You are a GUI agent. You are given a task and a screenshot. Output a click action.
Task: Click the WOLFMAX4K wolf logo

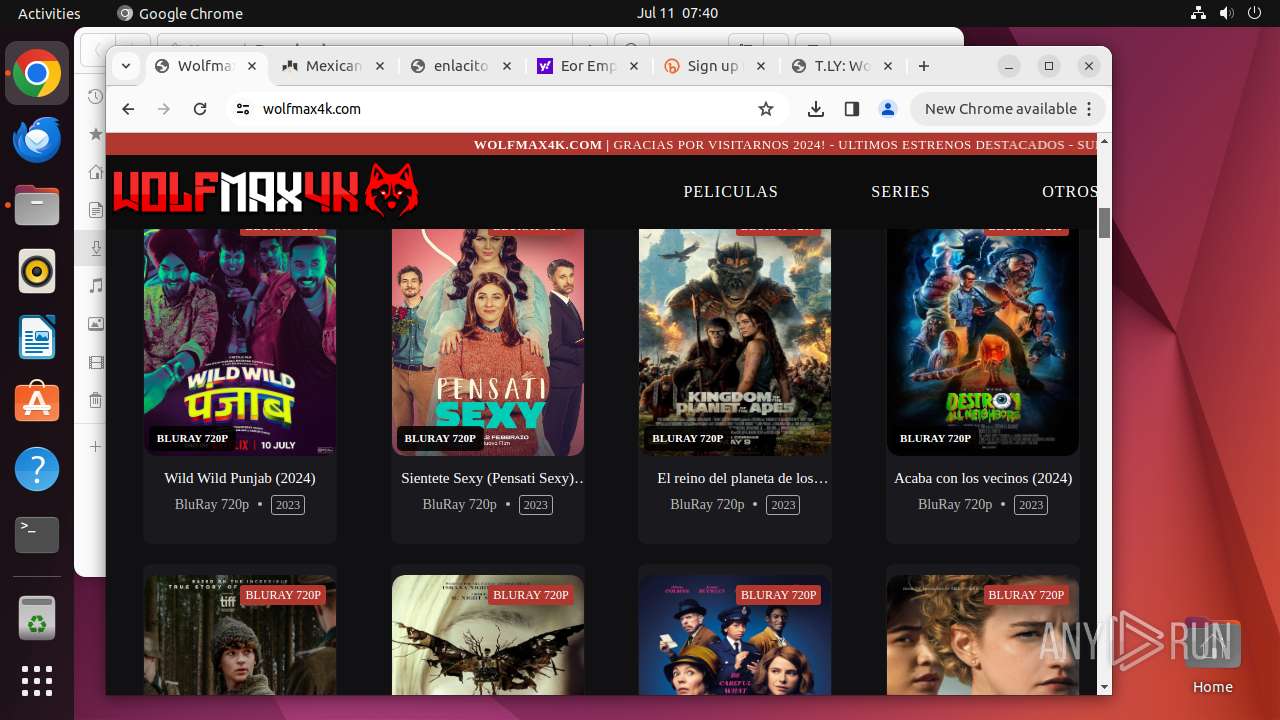click(x=265, y=190)
